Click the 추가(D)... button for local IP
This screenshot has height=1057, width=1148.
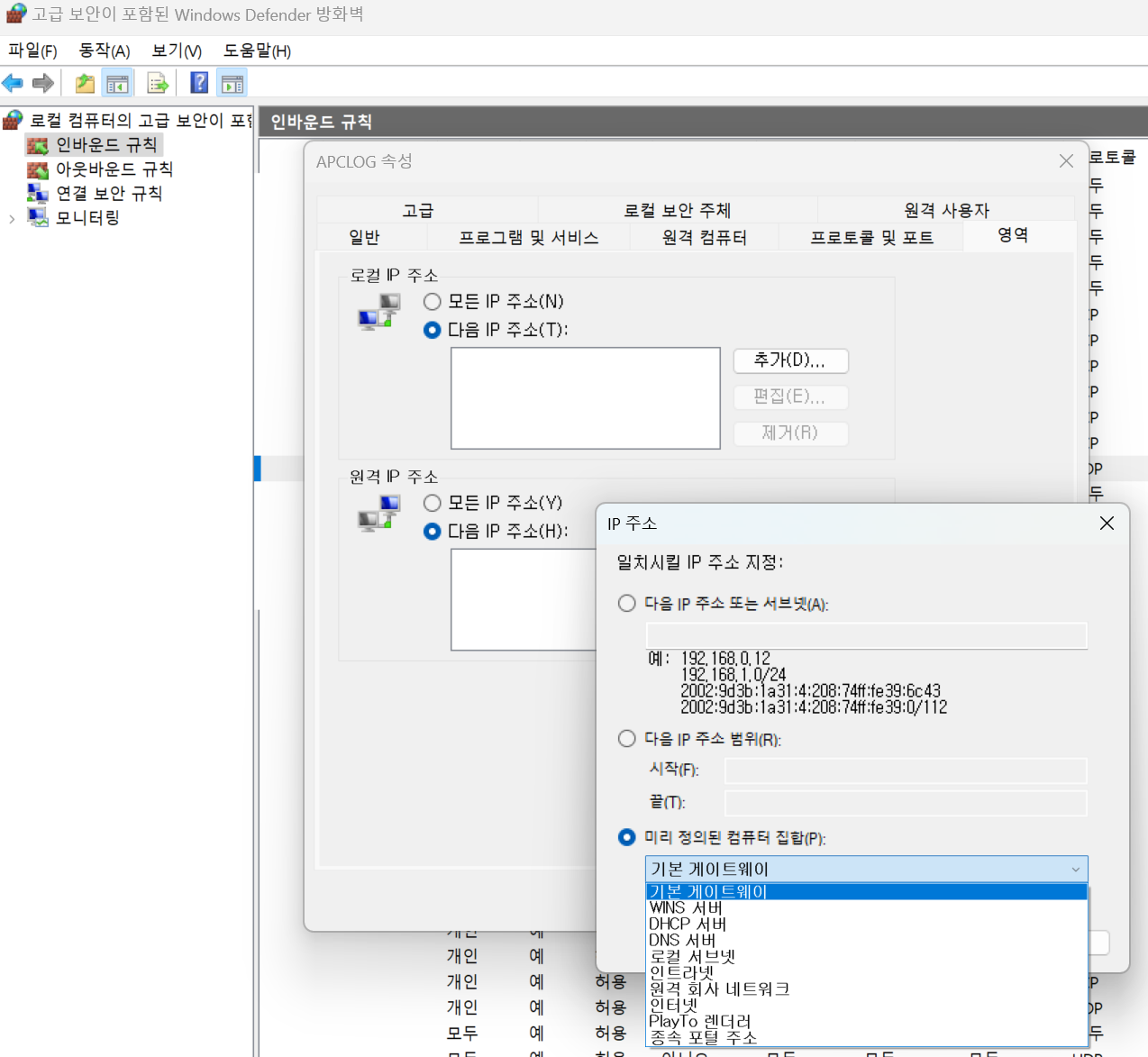790,360
